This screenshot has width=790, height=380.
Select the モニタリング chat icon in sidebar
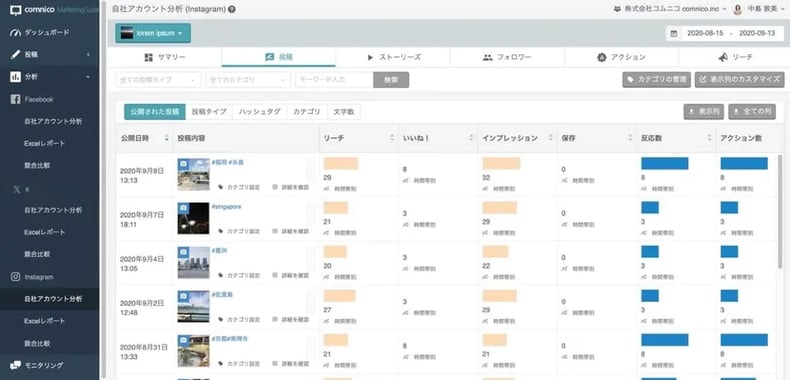pos(16,365)
